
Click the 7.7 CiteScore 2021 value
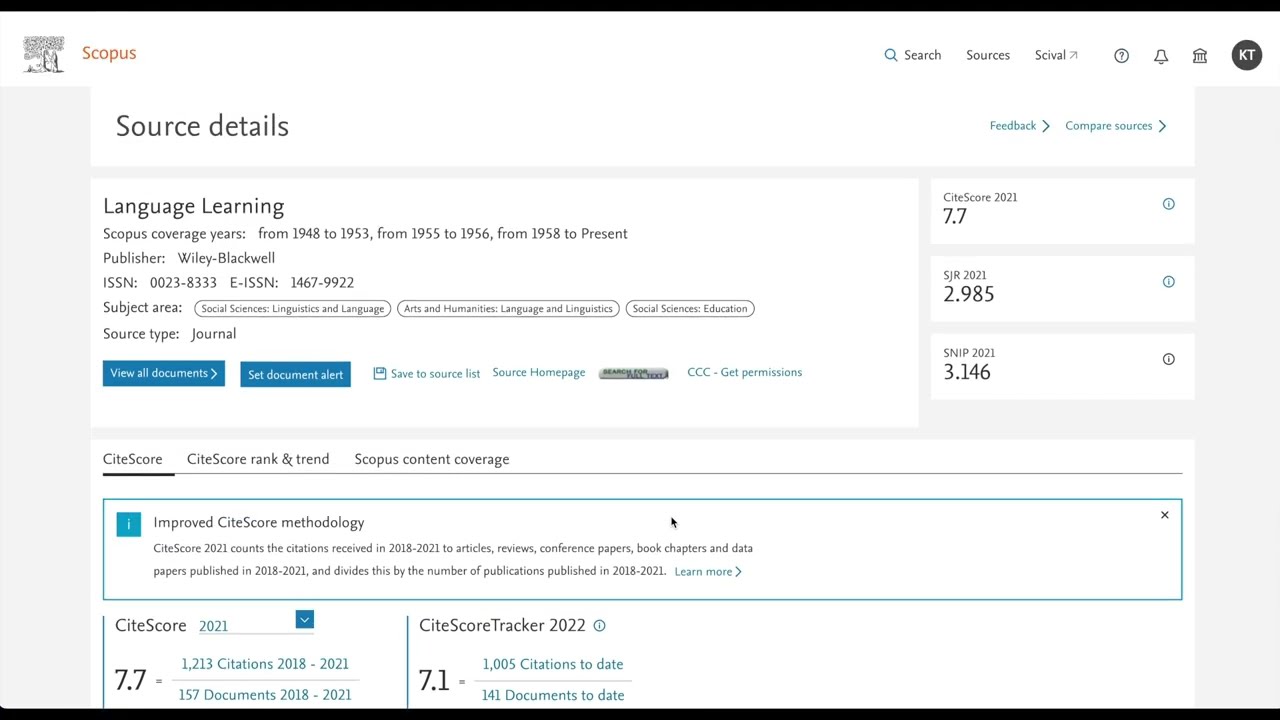955,217
